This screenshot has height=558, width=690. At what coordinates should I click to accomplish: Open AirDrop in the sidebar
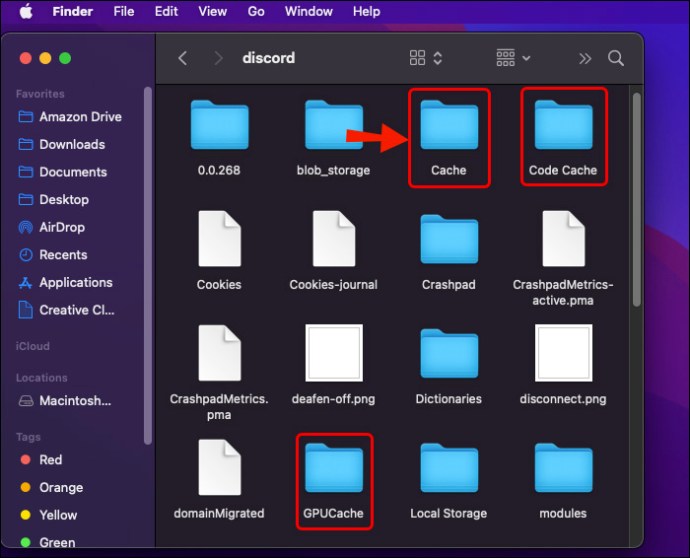point(52,228)
